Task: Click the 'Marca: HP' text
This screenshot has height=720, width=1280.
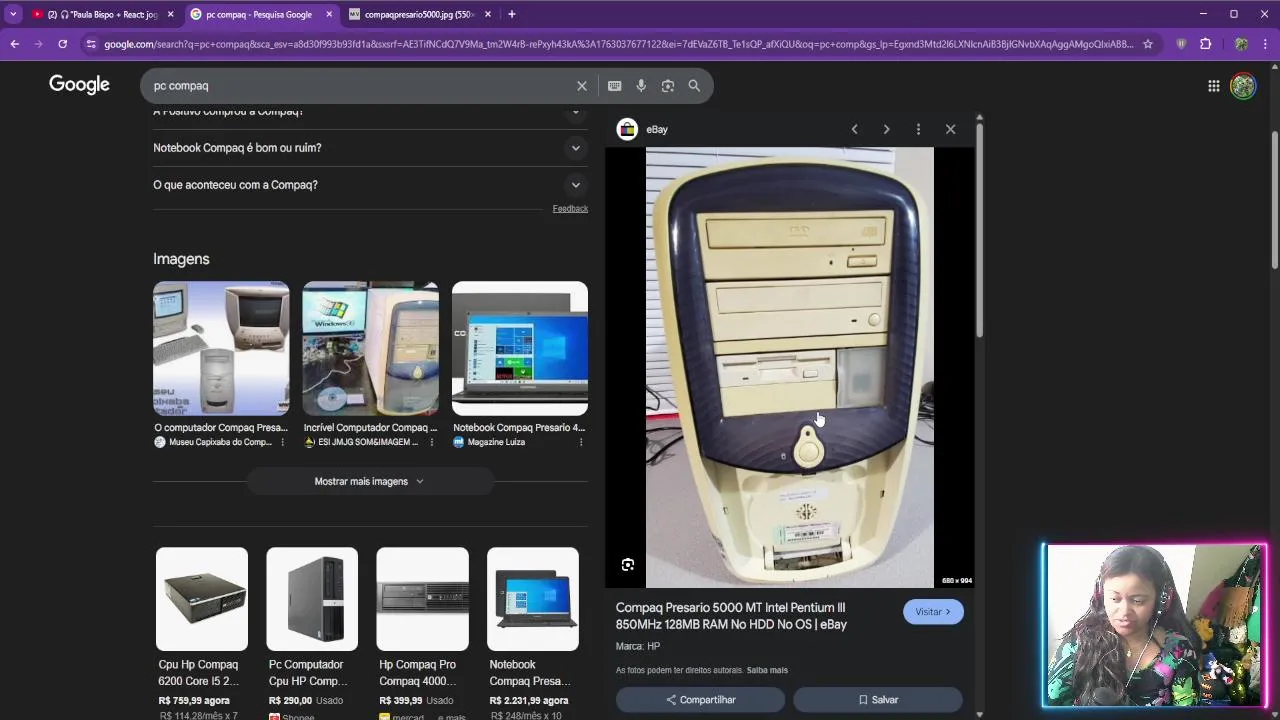Action: point(638,646)
